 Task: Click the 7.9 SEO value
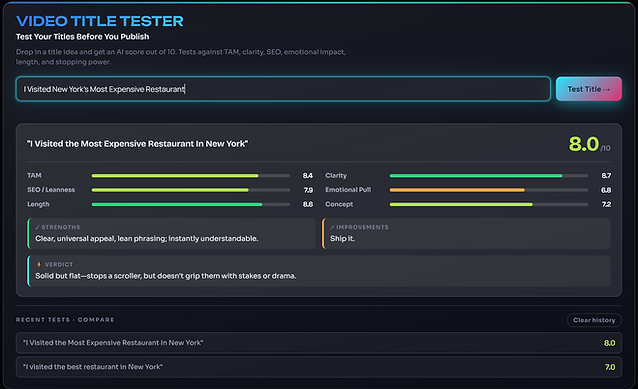coord(308,190)
